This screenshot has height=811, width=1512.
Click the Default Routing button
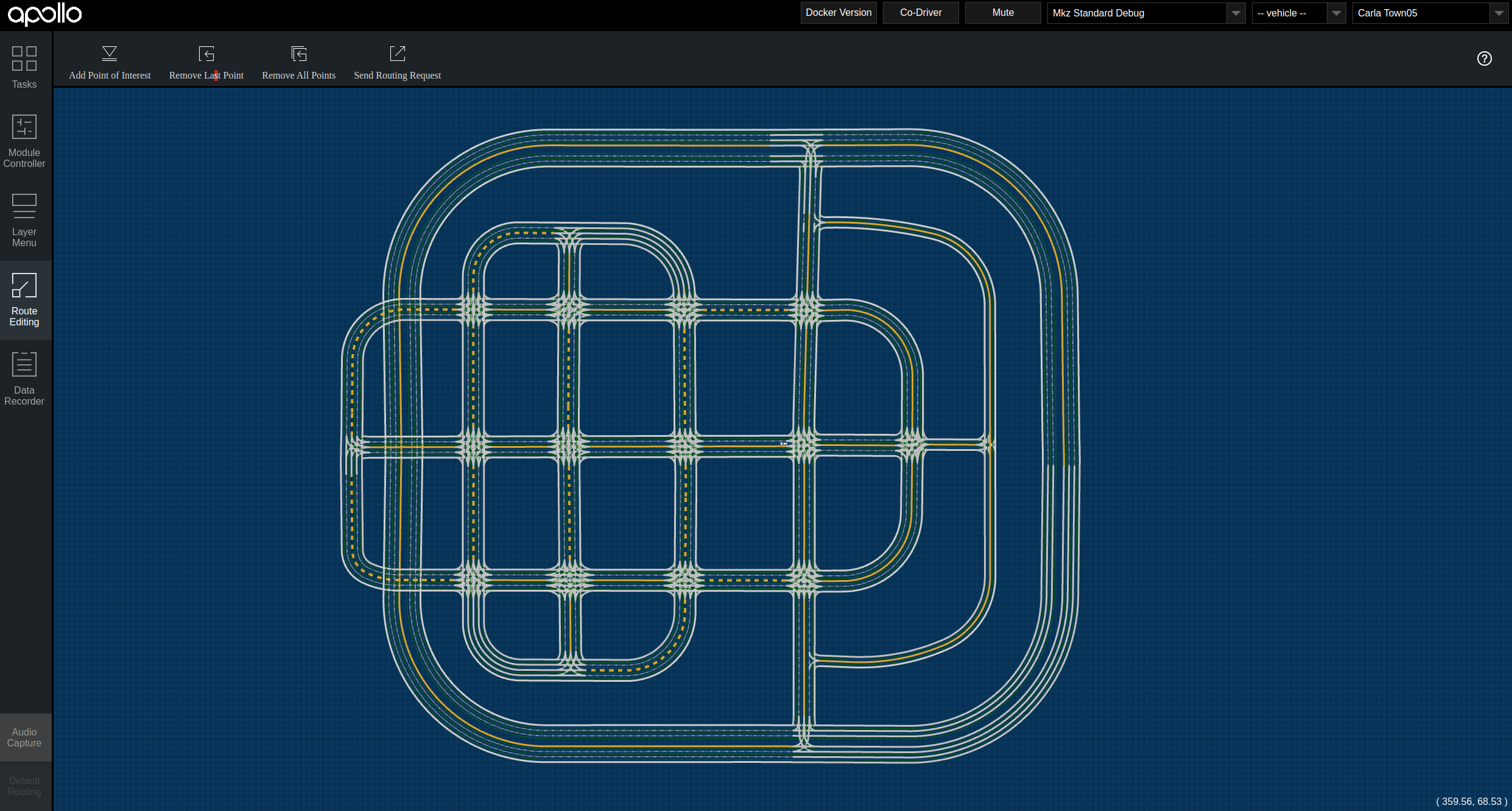click(x=24, y=786)
